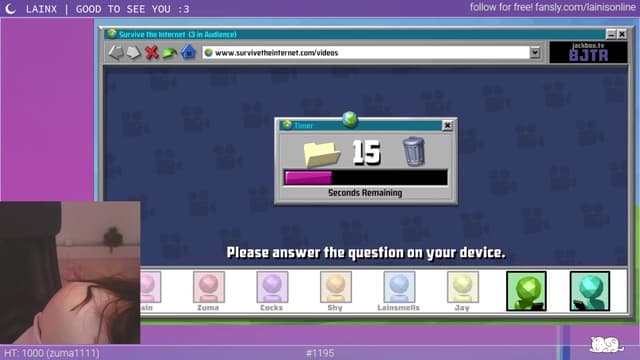Image resolution: width=640 pixels, height=360 pixels.
Task: Select the Cocks player avatar
Action: pos(272,287)
